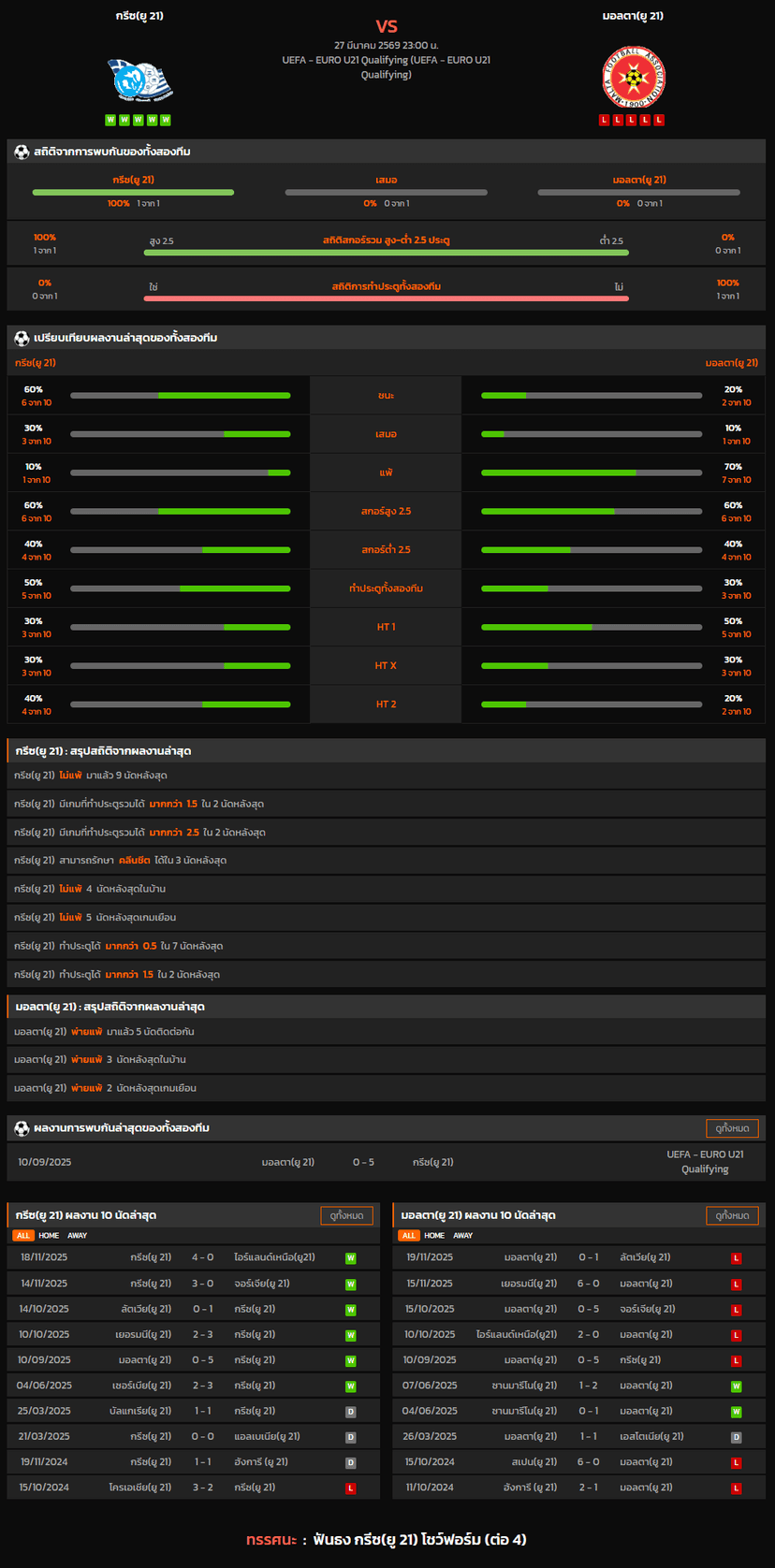Select AWAY tab in Greece last 10 matches
Viewport: 775px width, 1568px height.
click(x=77, y=1236)
